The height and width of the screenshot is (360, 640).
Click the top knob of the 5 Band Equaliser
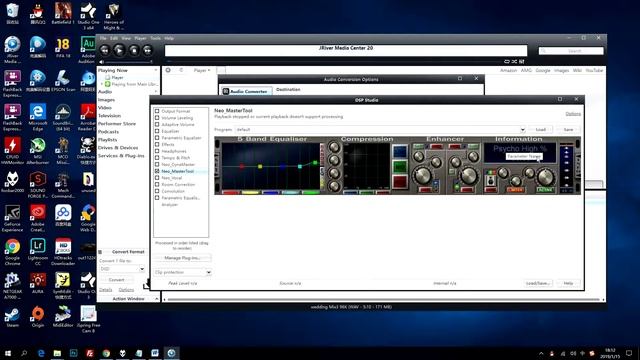coord(334,147)
